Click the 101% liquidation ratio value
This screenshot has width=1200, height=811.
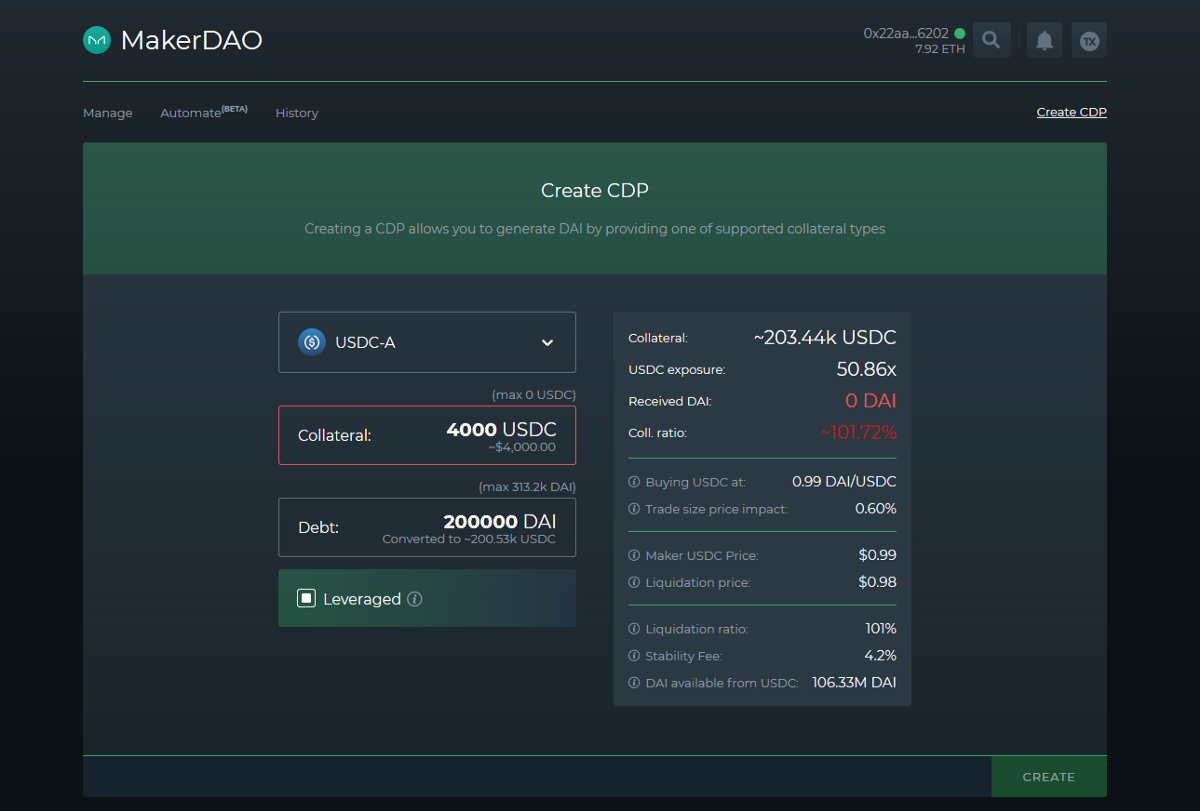(x=881, y=629)
